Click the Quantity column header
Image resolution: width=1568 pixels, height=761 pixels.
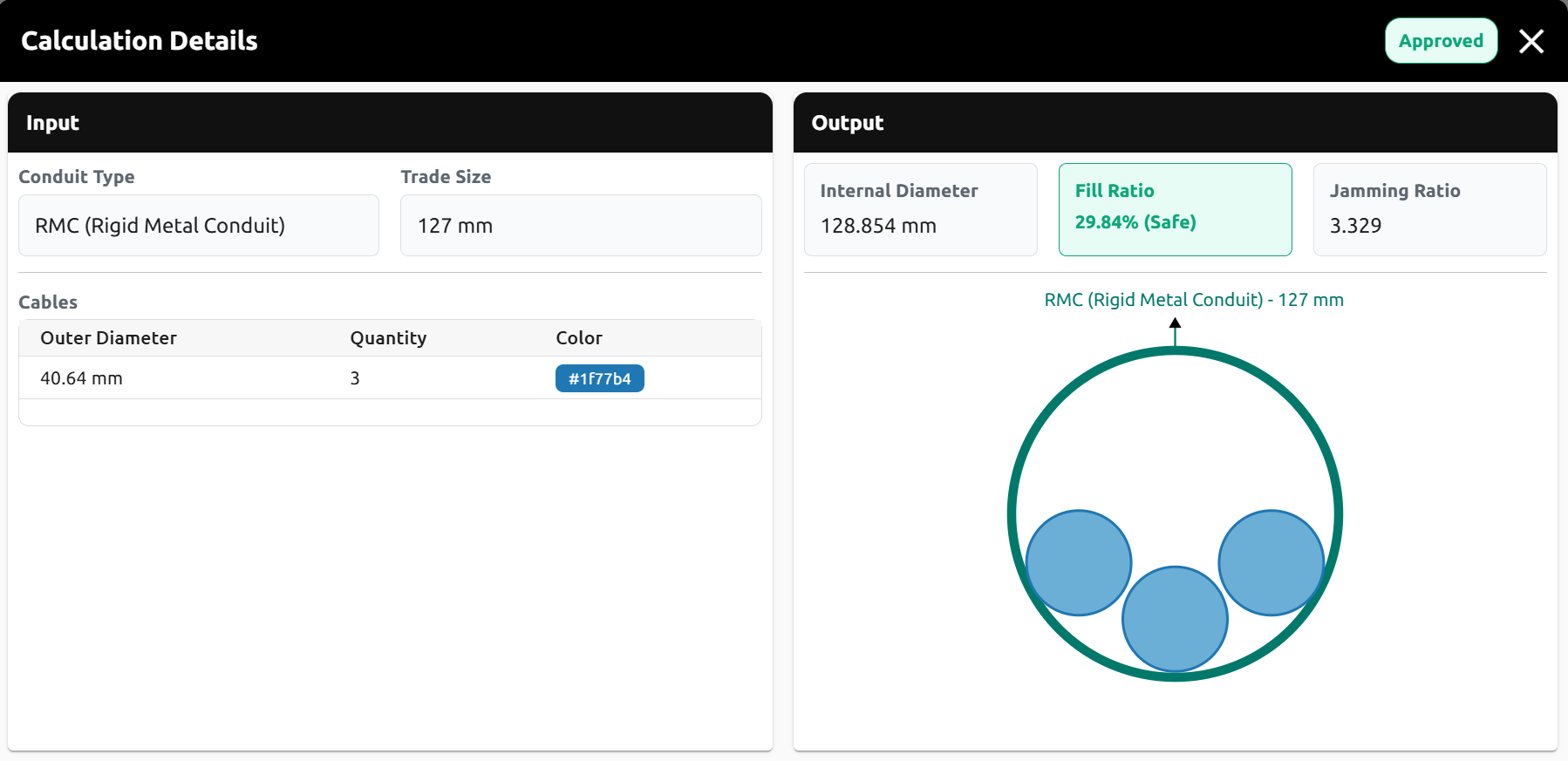click(388, 338)
